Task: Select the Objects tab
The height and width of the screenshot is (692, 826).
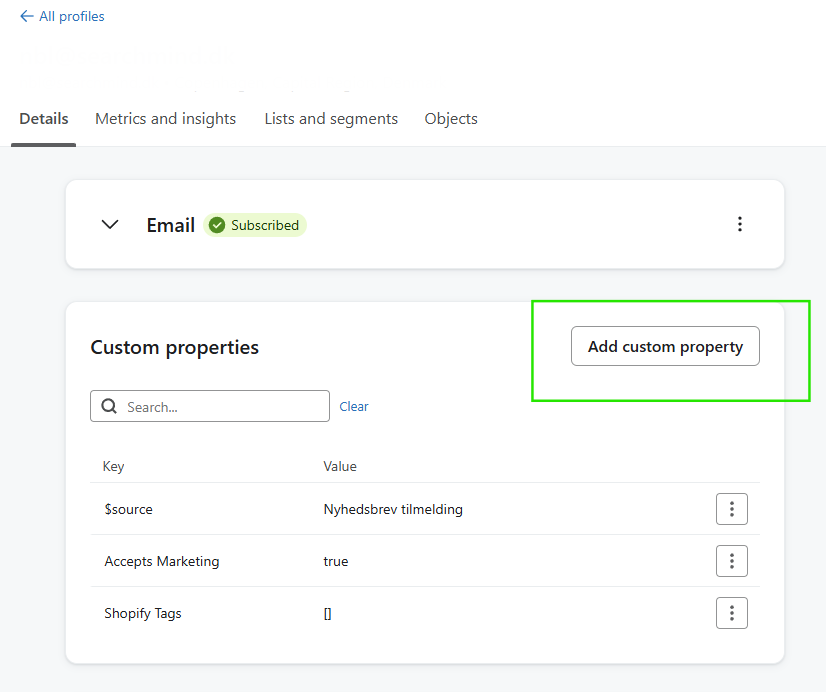Action: (451, 119)
